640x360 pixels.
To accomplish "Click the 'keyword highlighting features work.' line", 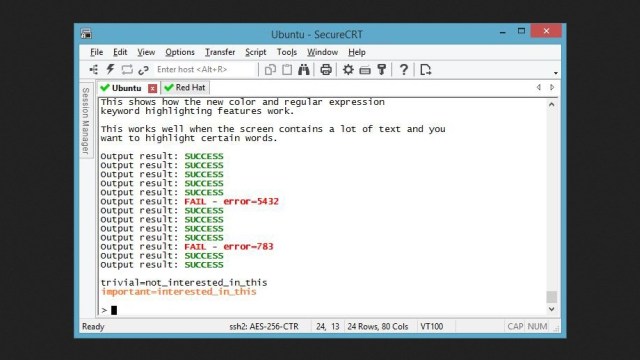I will [x=197, y=111].
